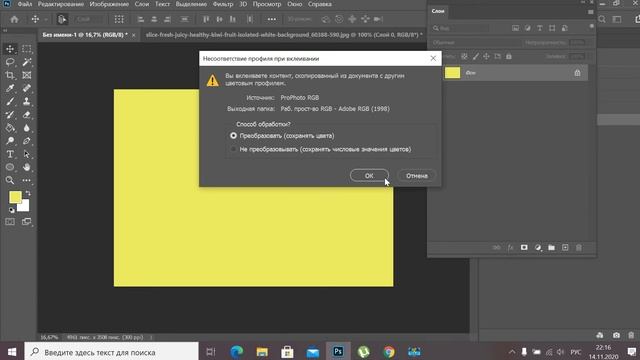Open the white background color picker
The height and width of the screenshot is (360, 640).
click(x=25, y=207)
